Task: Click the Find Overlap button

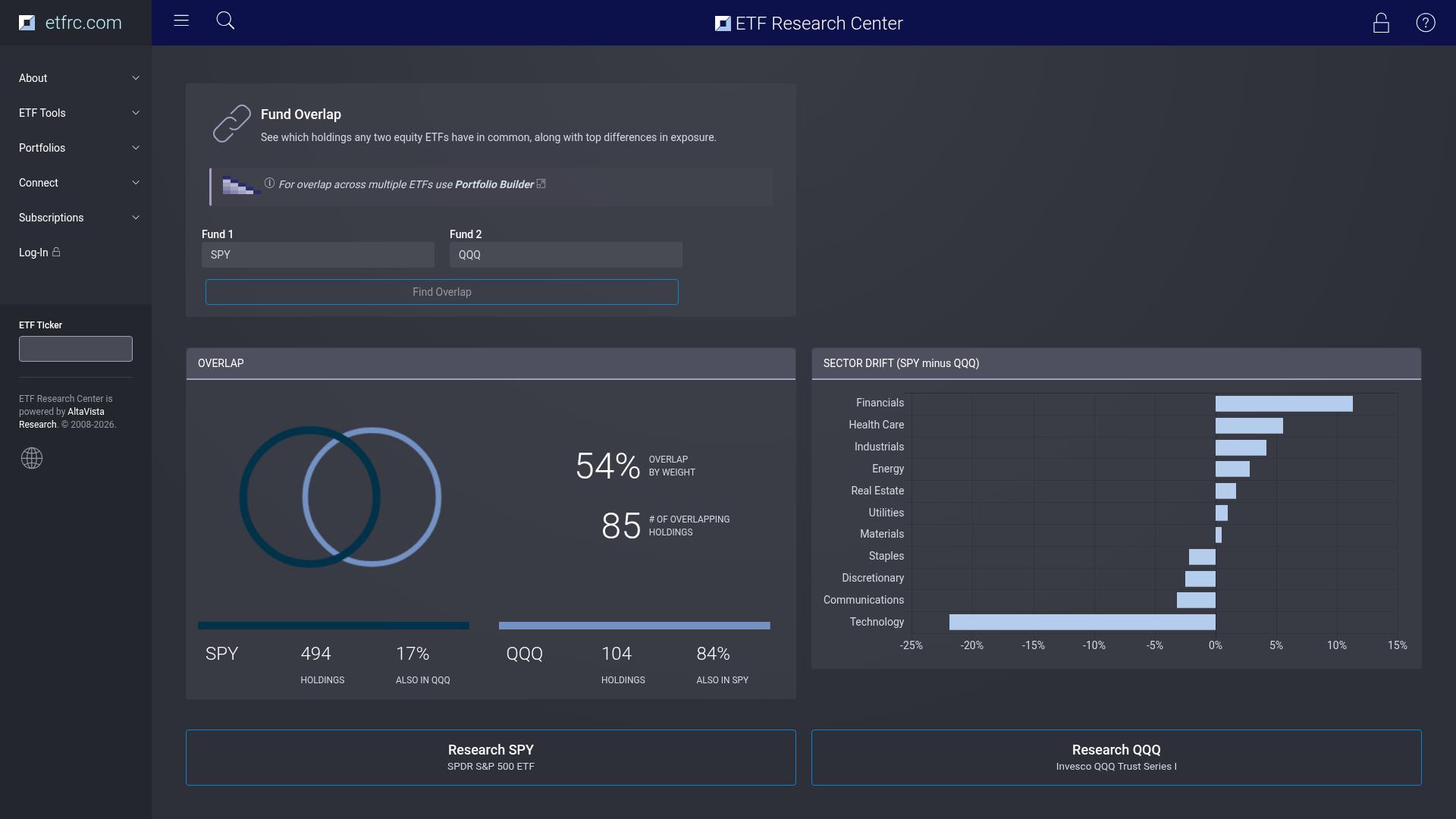Action: [442, 292]
